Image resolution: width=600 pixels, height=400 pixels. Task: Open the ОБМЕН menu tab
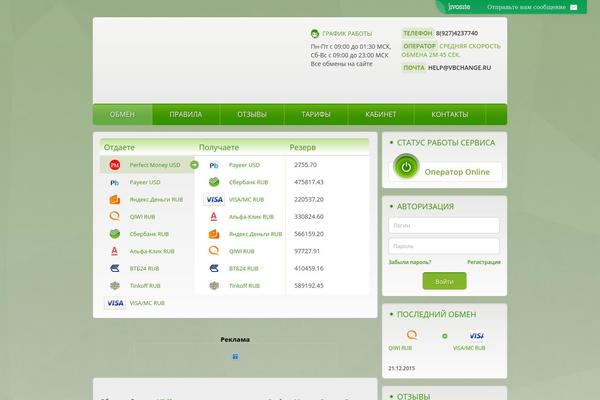pyautogui.click(x=122, y=114)
